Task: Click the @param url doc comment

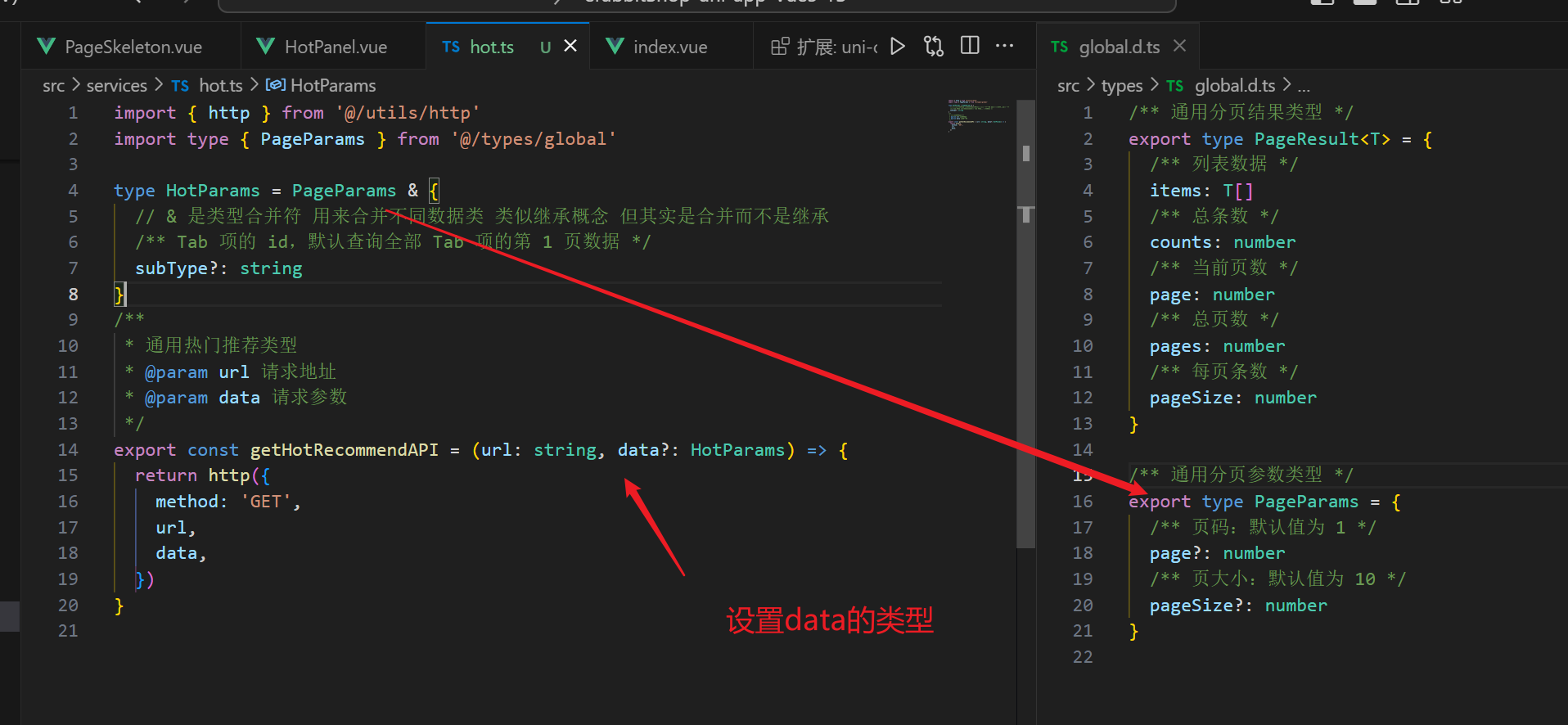Action: (240, 372)
